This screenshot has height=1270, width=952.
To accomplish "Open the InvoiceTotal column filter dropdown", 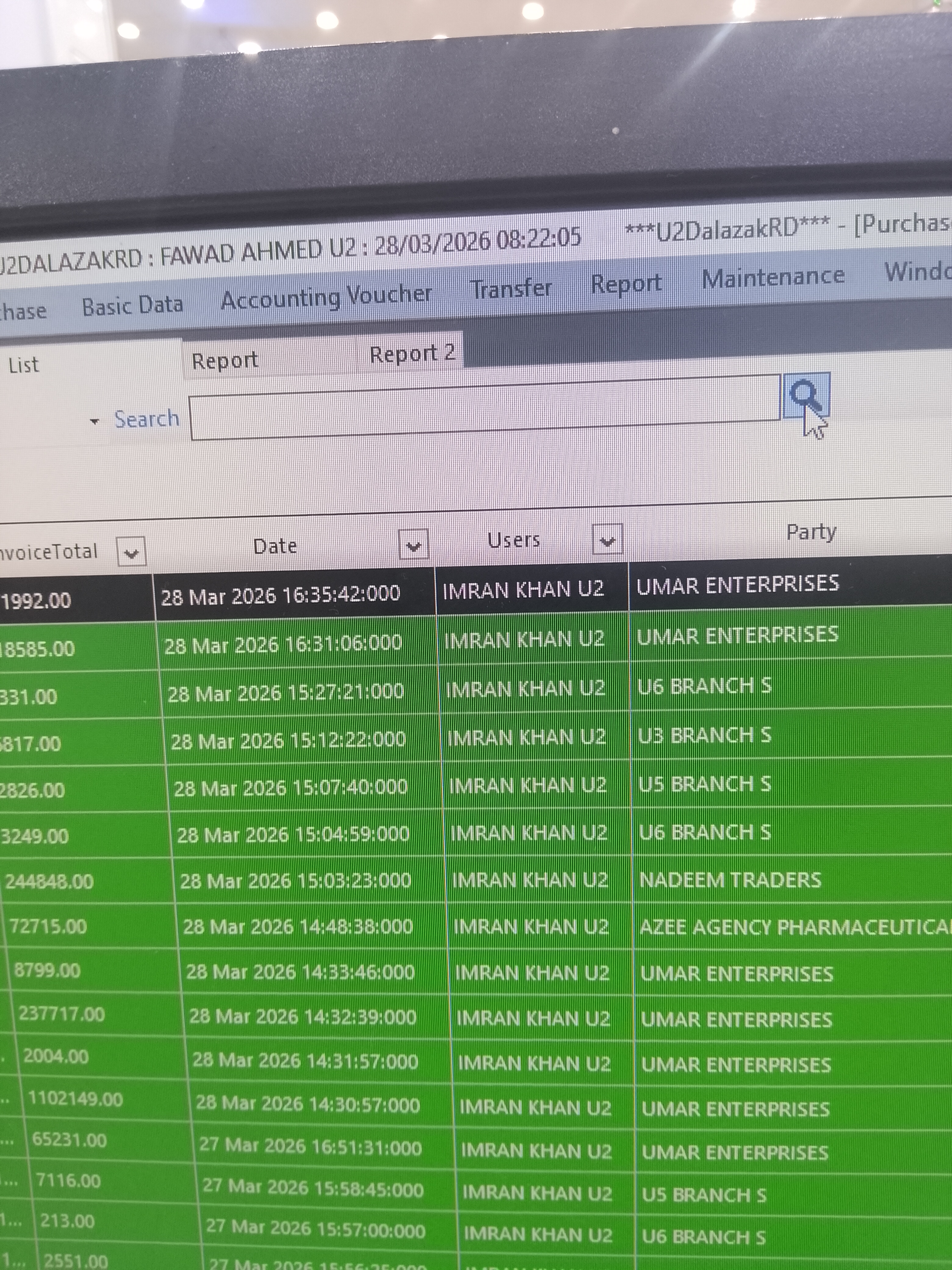I will [x=132, y=552].
